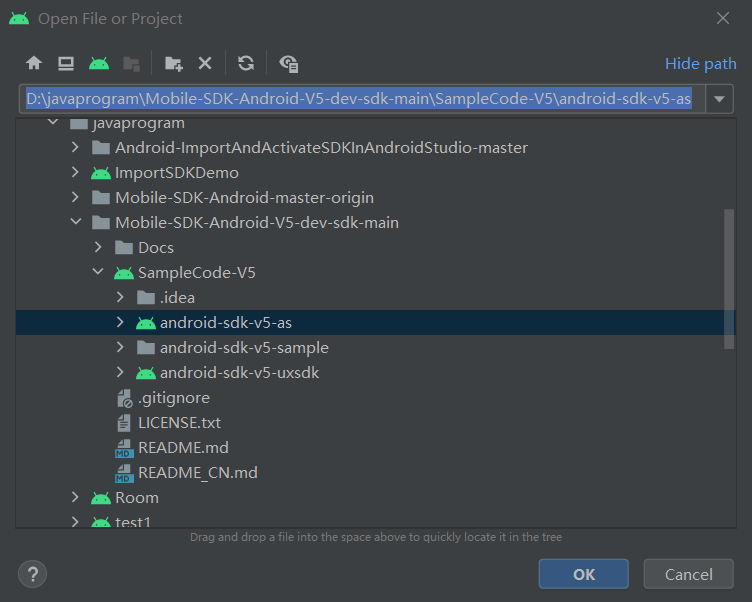Jump to project directory Android icon
This screenshot has height=602, width=752.
(99, 63)
